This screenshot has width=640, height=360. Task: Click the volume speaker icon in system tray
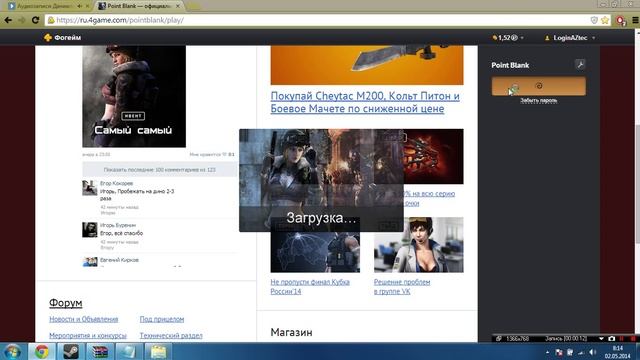point(593,352)
